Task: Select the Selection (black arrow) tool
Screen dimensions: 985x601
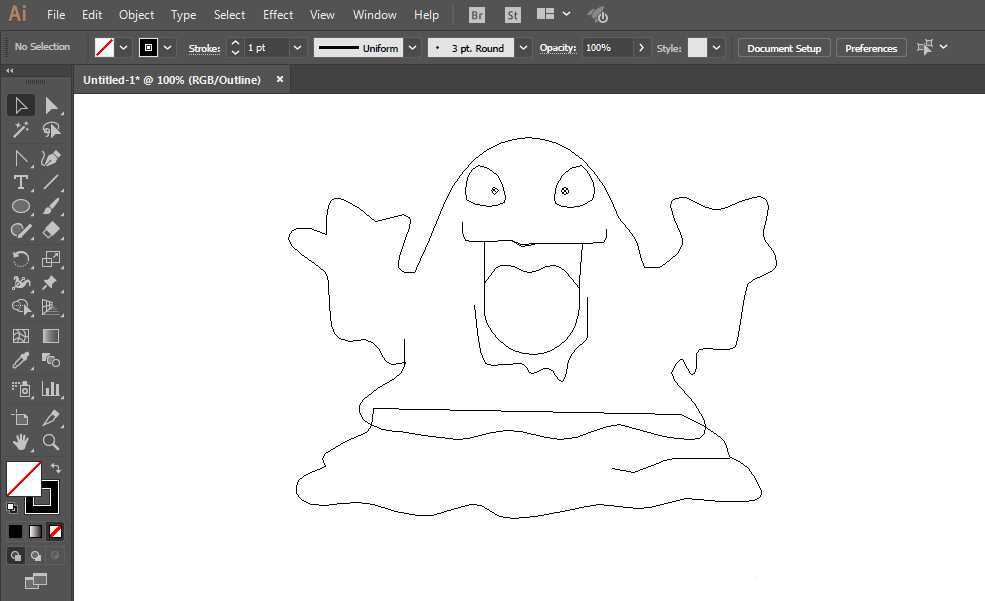Action: [x=21, y=106]
